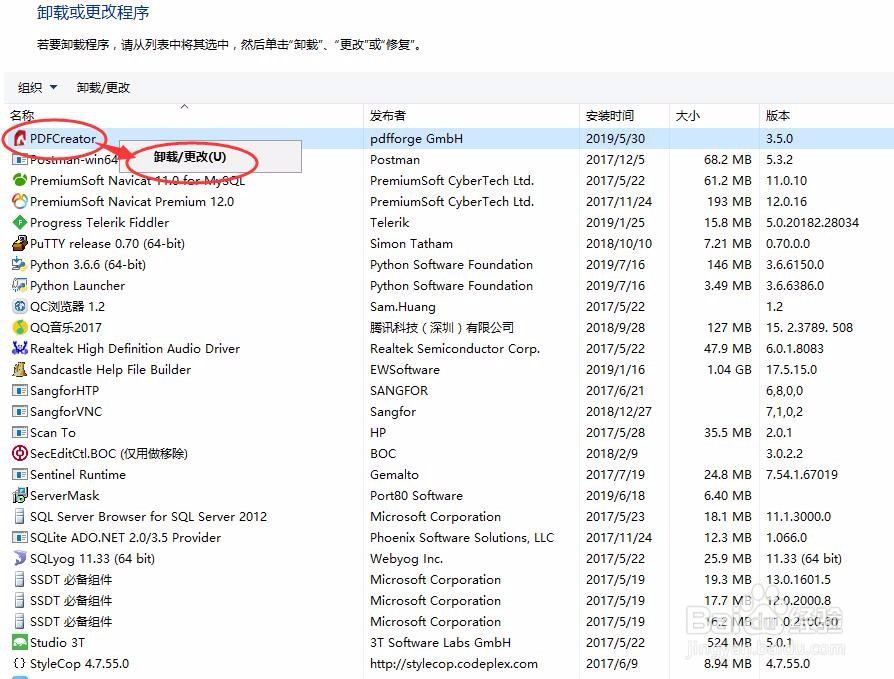Click version 5.0.20182.28034 cell
The image size is (894, 679).
tap(812, 222)
